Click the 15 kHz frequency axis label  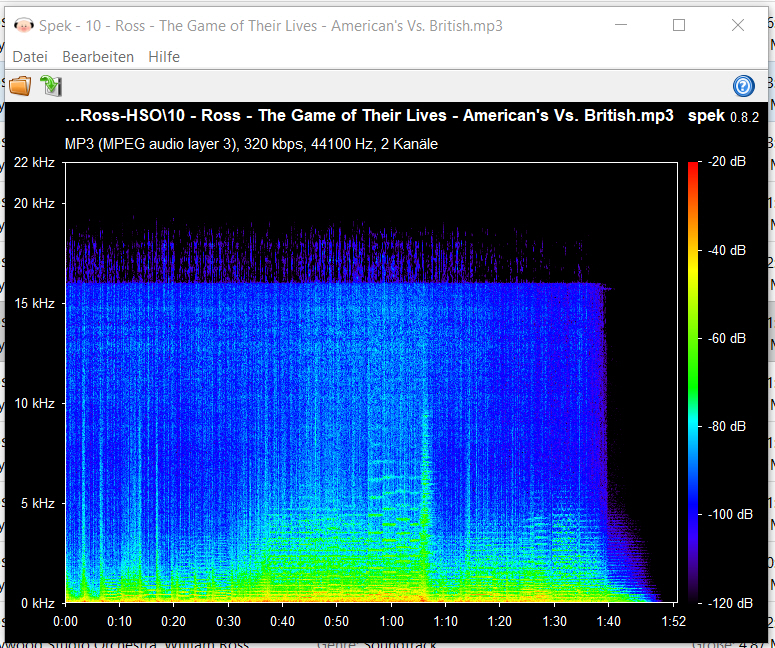click(x=34, y=303)
